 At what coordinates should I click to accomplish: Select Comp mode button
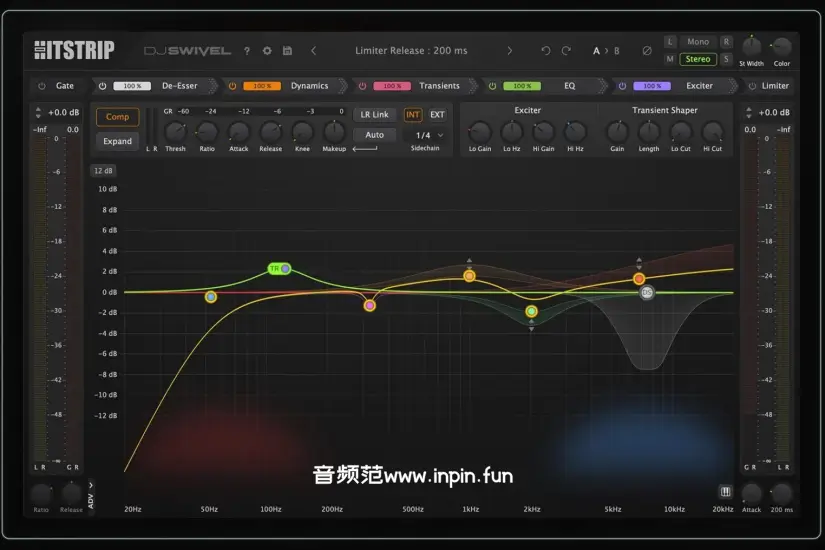(117, 117)
